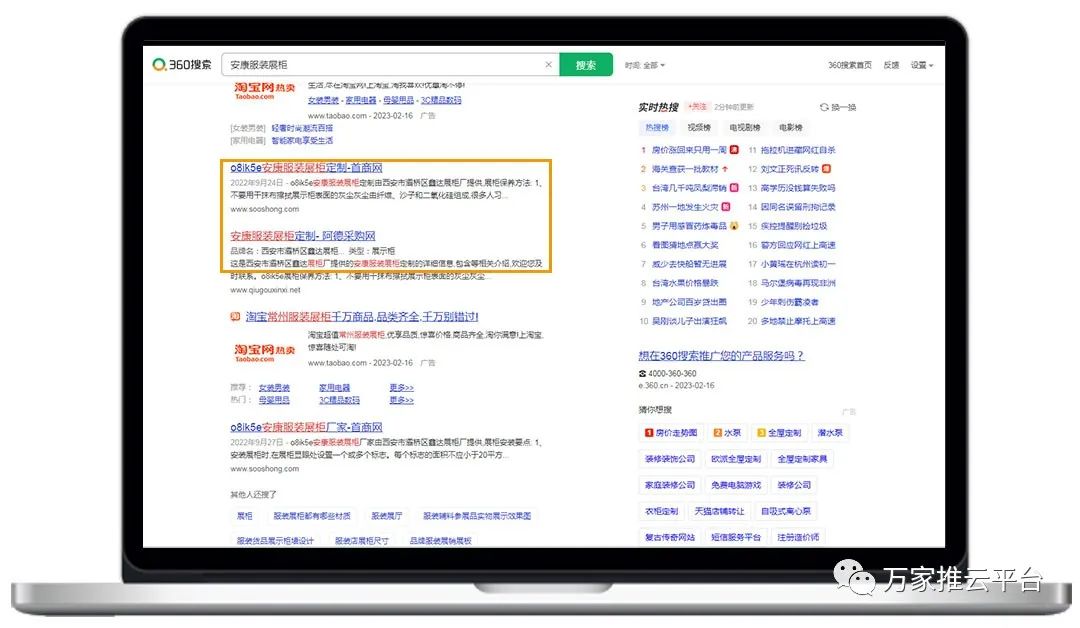
Task: Expand the 设置 settings dropdown
Action: click(921, 65)
